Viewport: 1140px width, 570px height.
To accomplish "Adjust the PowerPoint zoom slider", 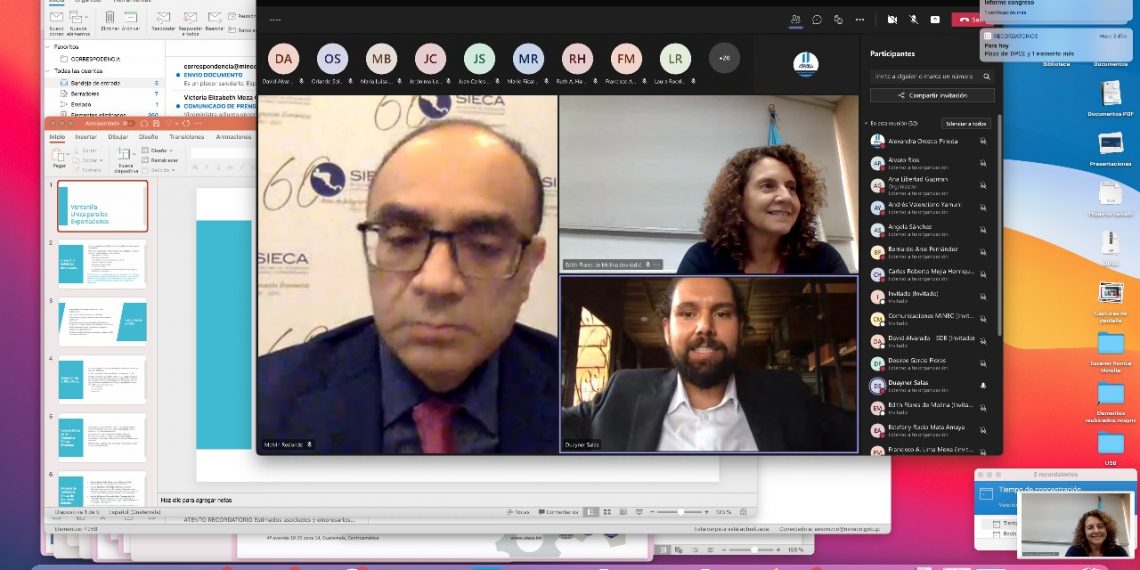I will (682, 511).
